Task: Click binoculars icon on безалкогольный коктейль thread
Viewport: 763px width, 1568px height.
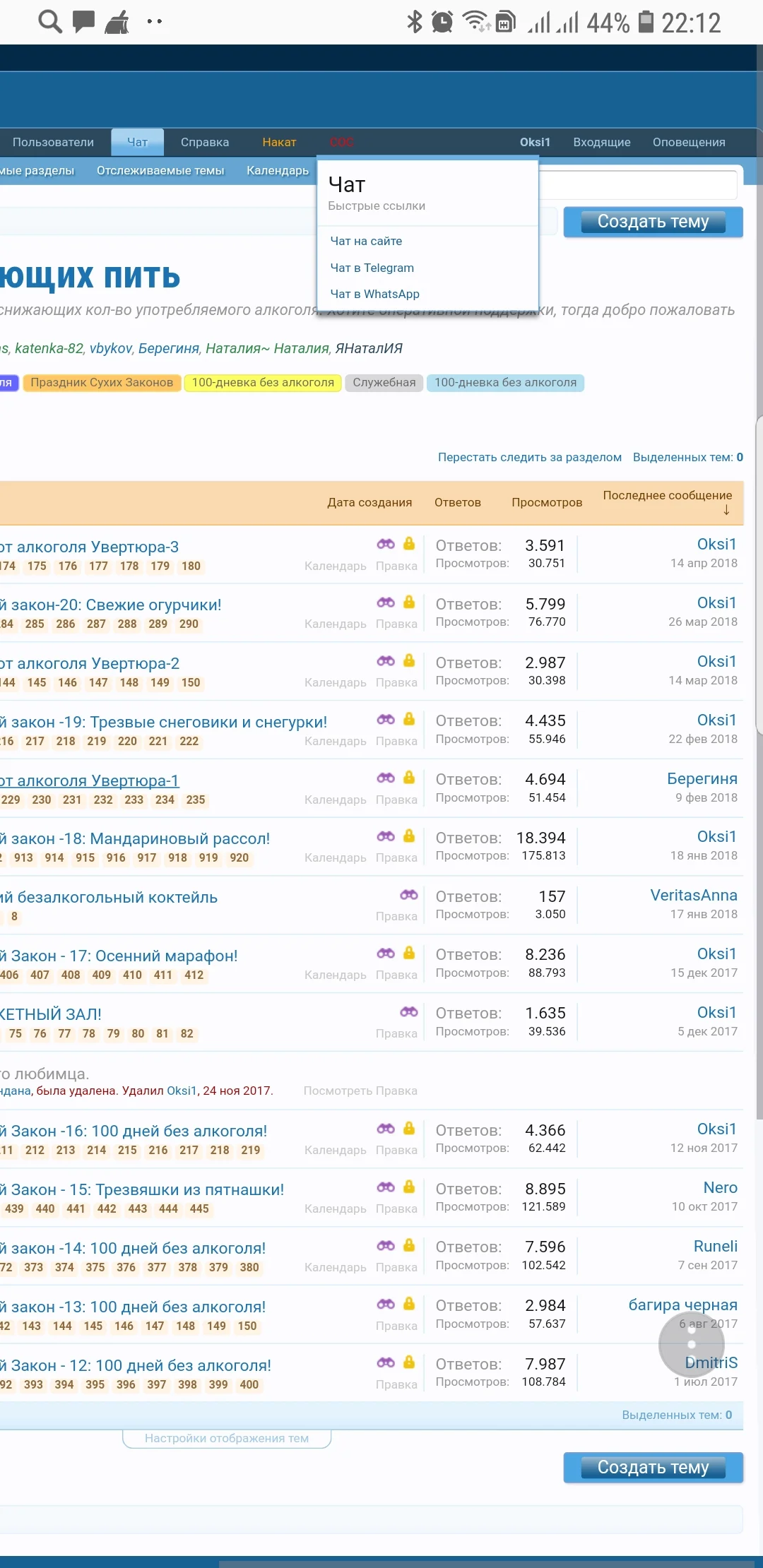Action: (409, 895)
